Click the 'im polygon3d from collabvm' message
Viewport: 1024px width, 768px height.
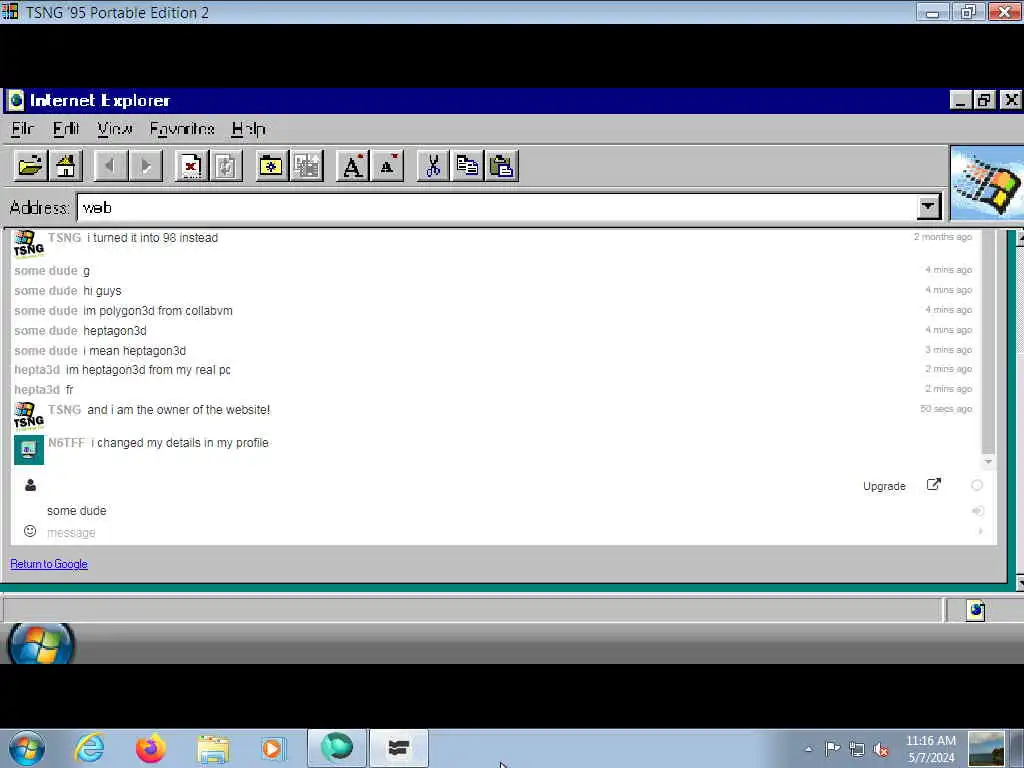point(158,311)
